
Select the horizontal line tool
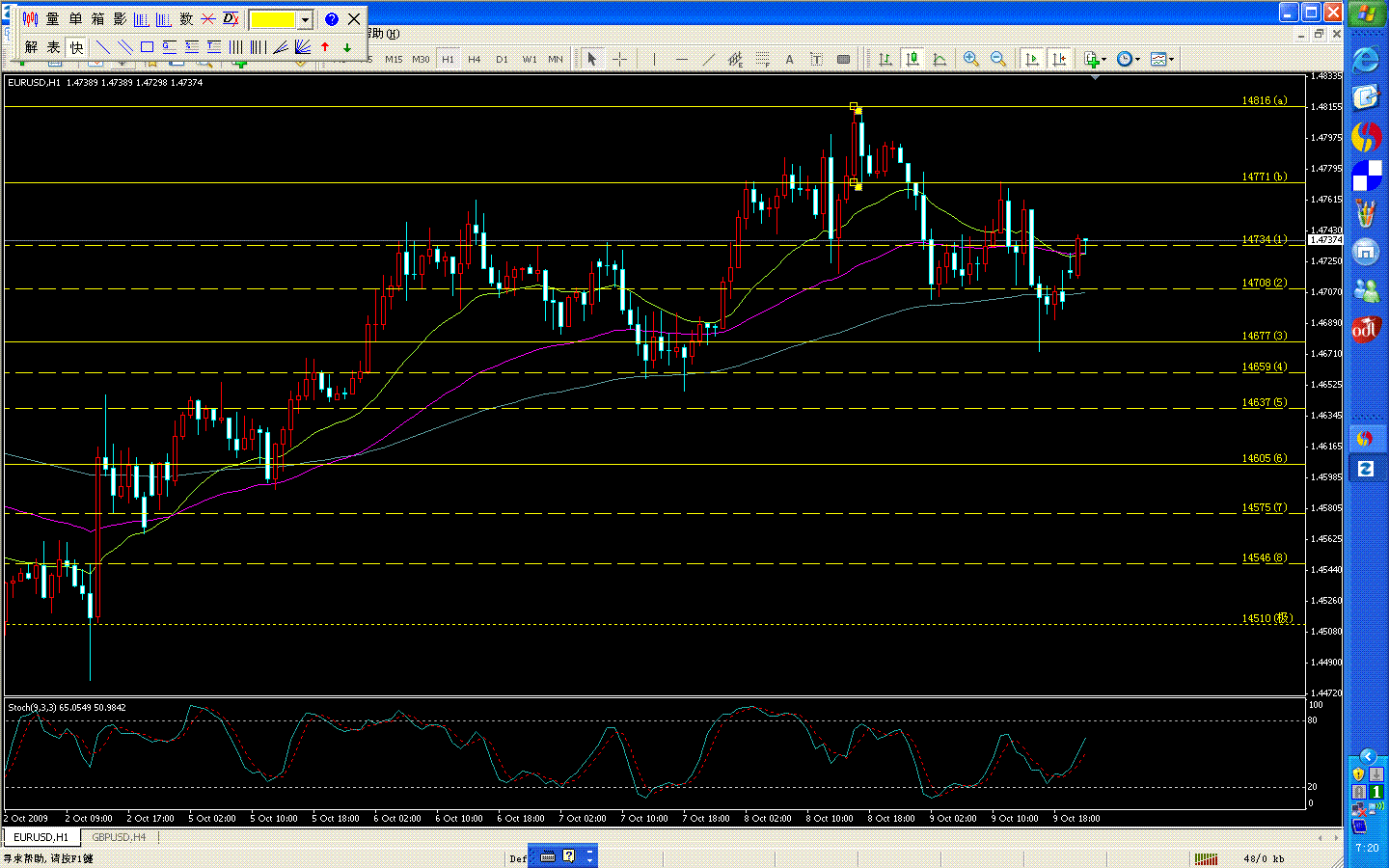click(x=682, y=60)
